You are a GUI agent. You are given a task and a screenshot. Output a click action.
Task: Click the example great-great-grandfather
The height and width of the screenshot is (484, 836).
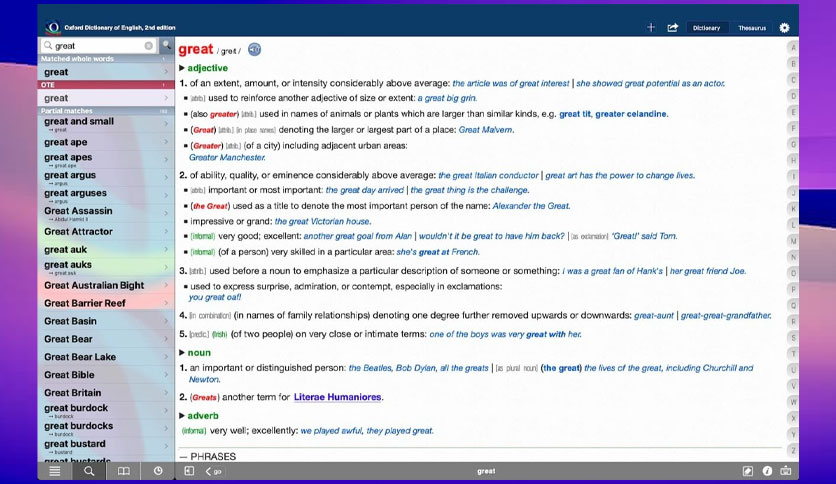tap(726, 316)
